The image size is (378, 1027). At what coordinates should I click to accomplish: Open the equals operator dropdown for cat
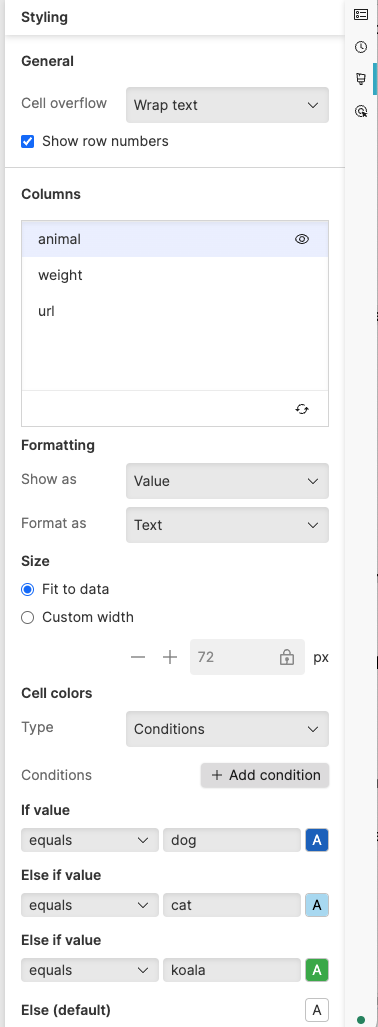tap(90, 905)
